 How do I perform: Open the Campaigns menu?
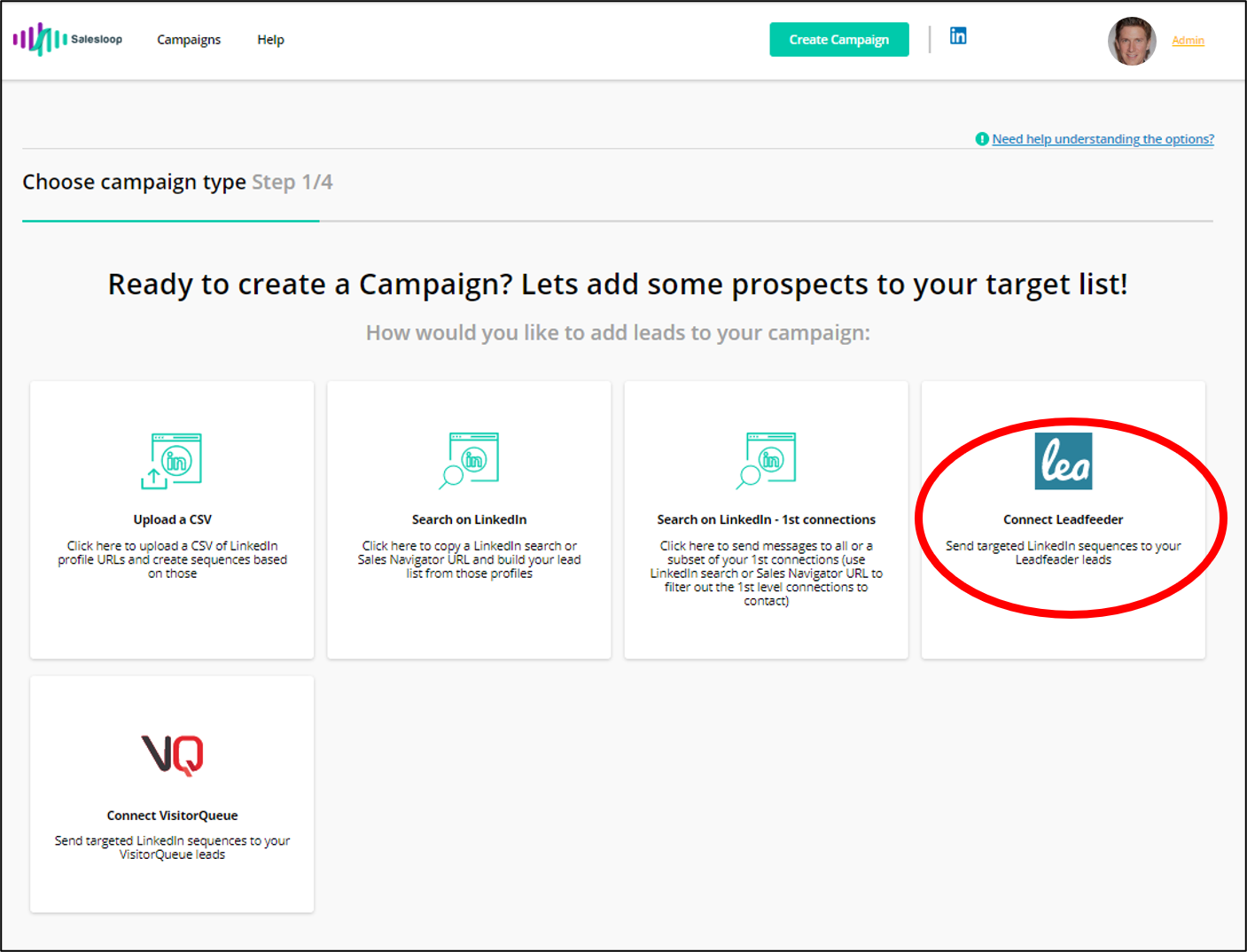[x=189, y=39]
